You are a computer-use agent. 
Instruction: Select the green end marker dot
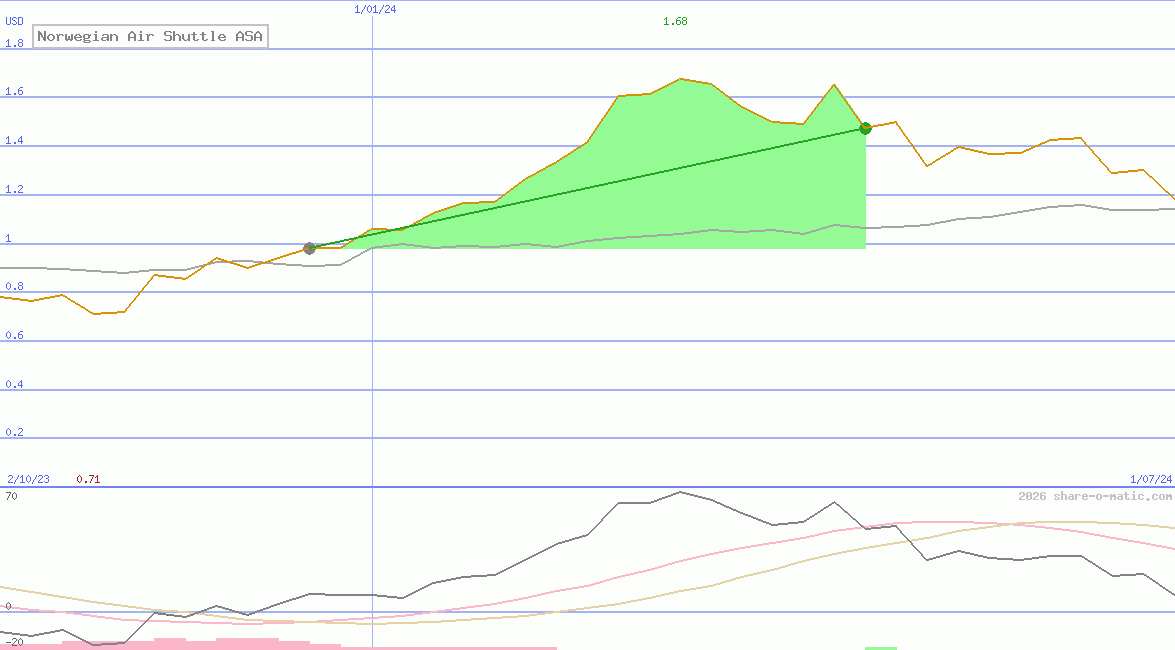tap(866, 128)
